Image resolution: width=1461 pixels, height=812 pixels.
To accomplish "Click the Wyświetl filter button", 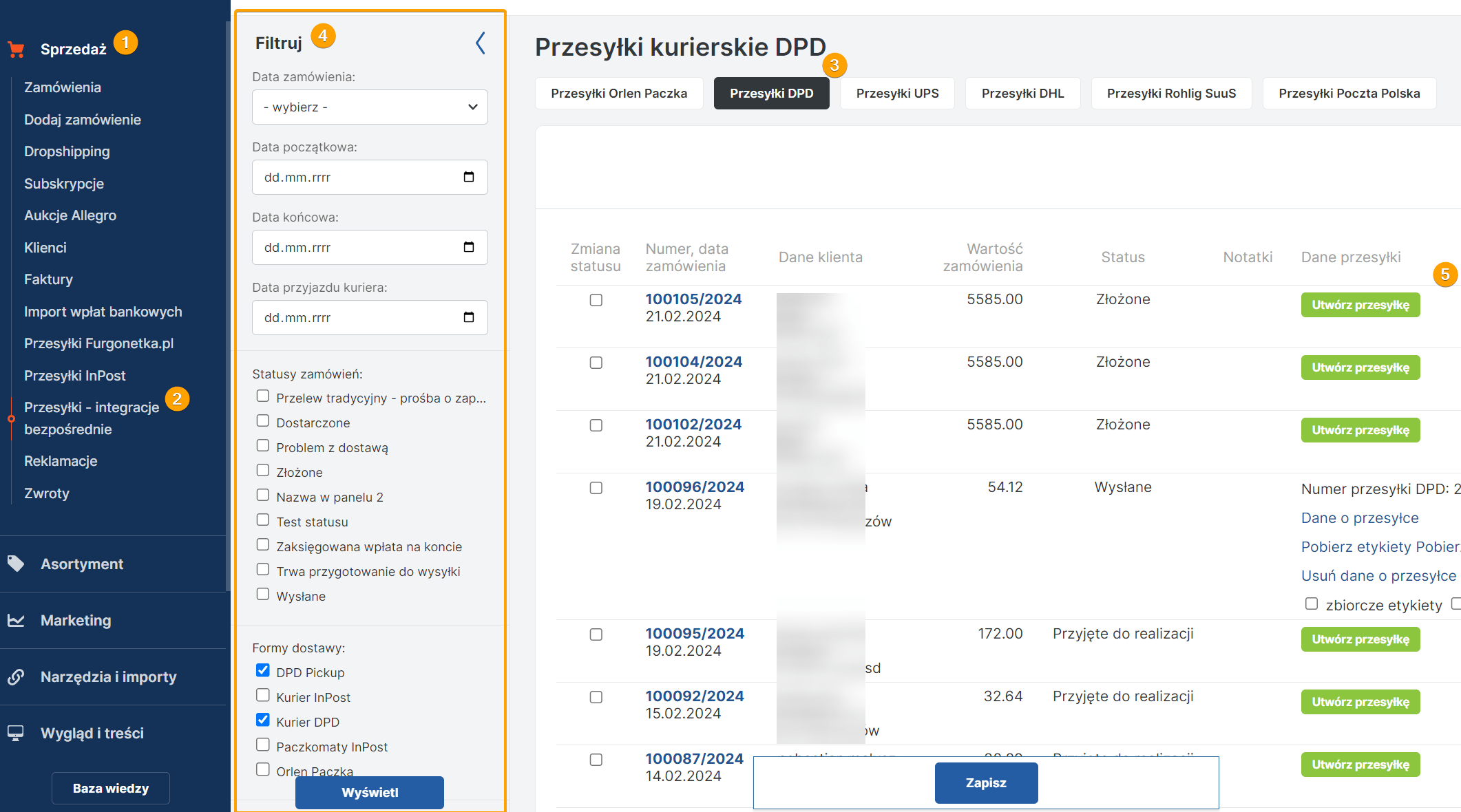I will pos(370,792).
